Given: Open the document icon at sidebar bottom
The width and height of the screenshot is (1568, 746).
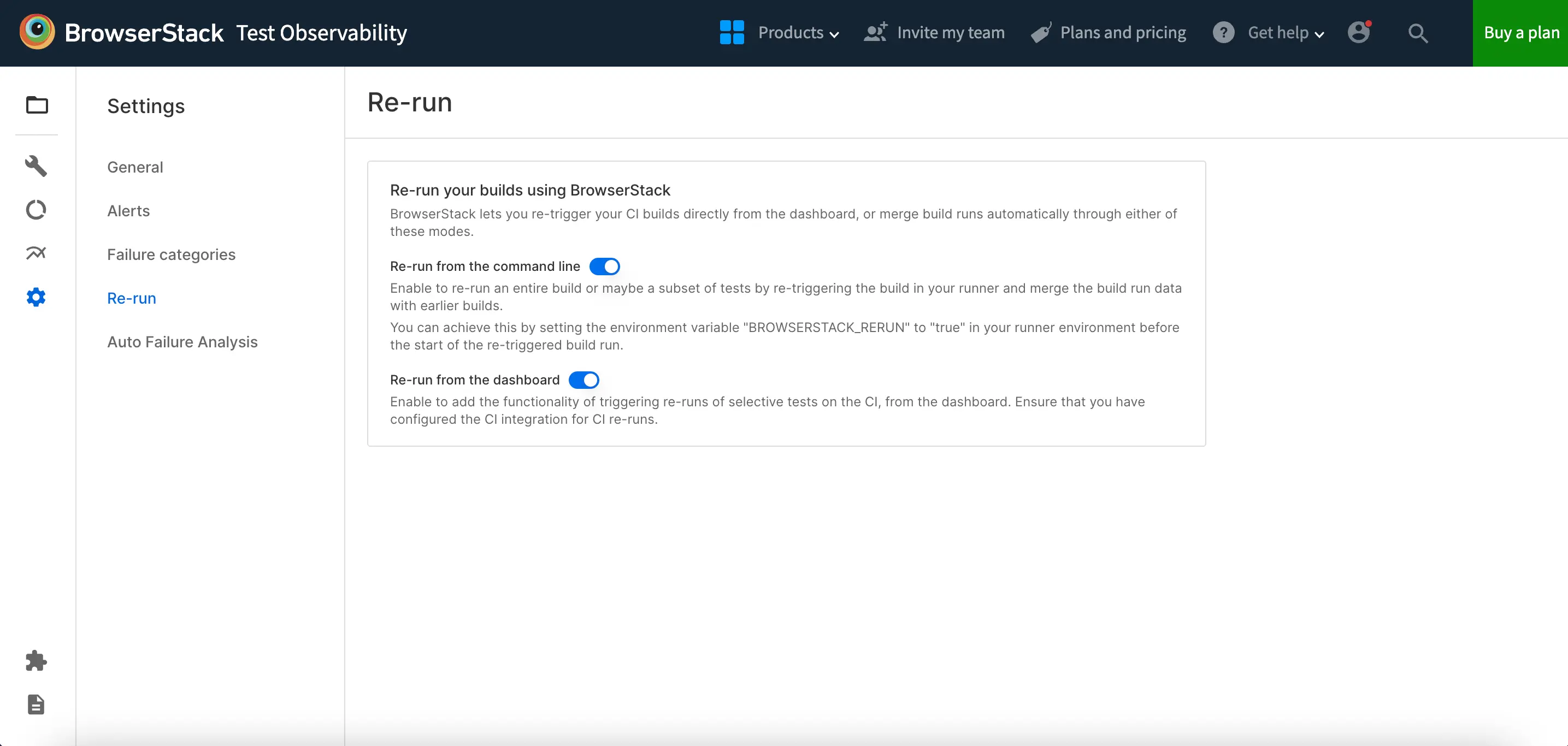Looking at the screenshot, I should click(36, 704).
